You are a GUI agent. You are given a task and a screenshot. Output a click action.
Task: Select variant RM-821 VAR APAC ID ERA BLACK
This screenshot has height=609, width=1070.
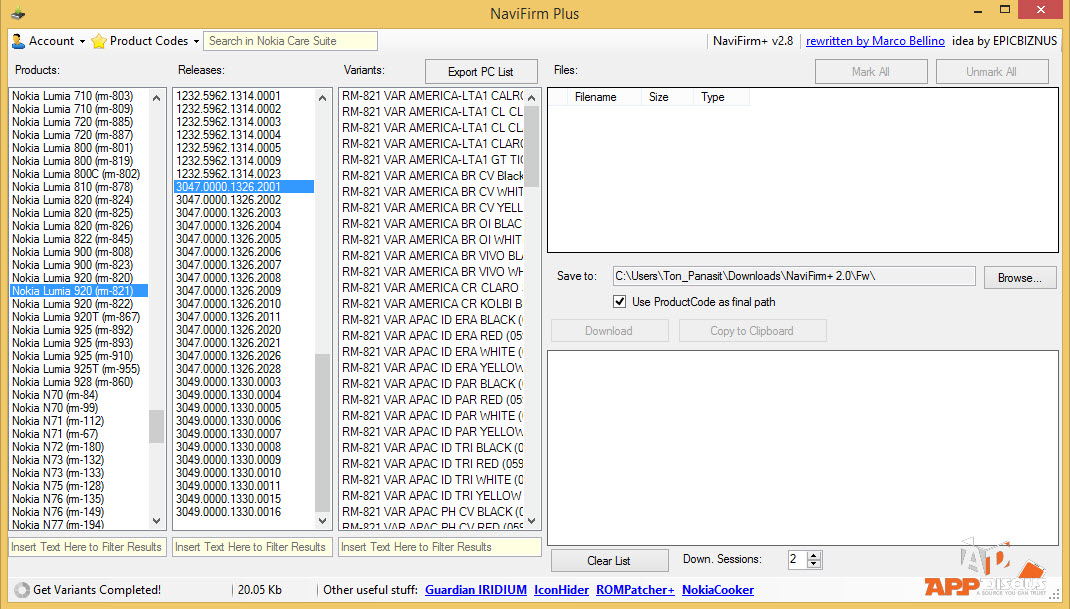tap(432, 320)
